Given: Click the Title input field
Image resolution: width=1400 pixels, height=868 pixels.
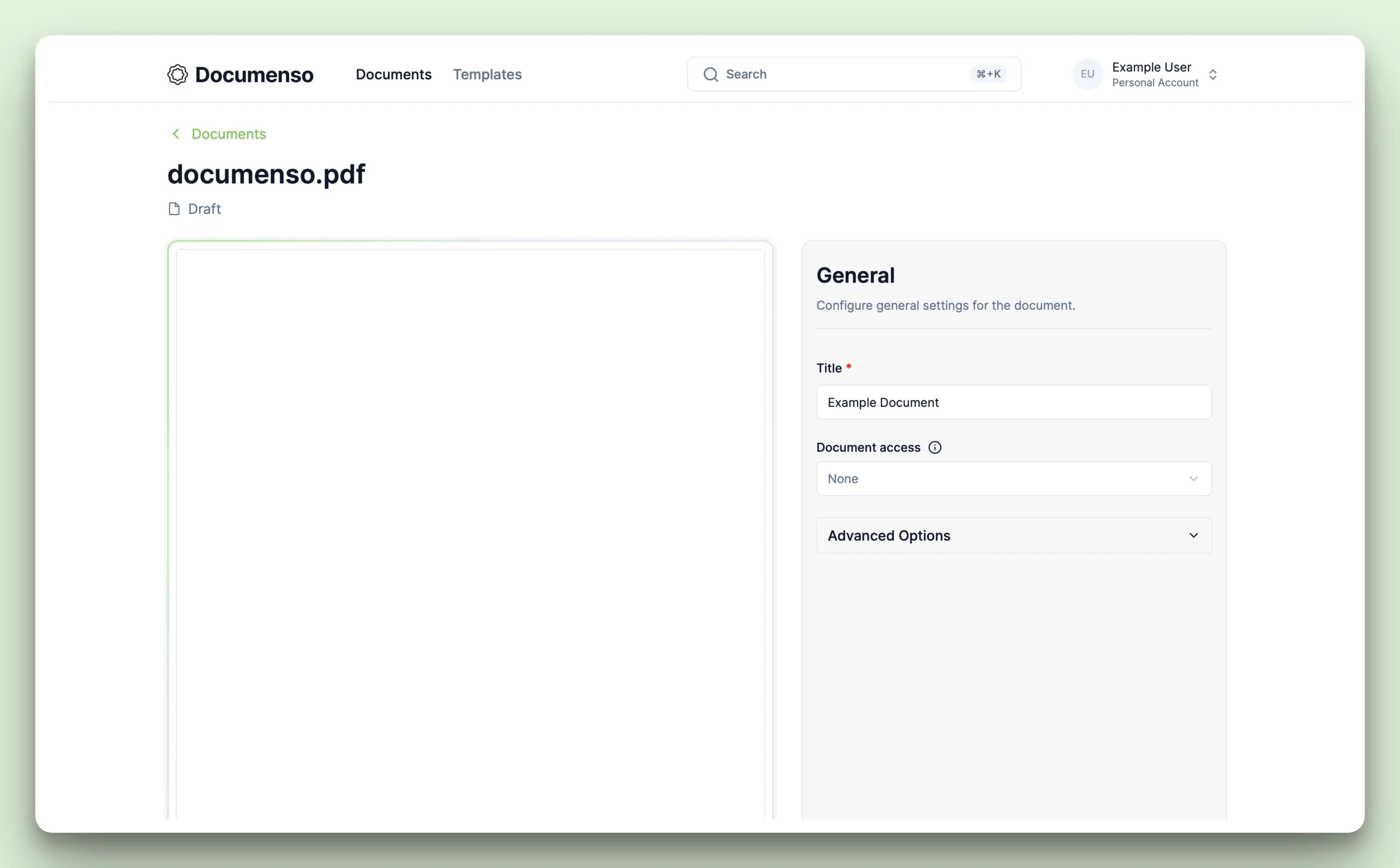Looking at the screenshot, I should [1014, 402].
